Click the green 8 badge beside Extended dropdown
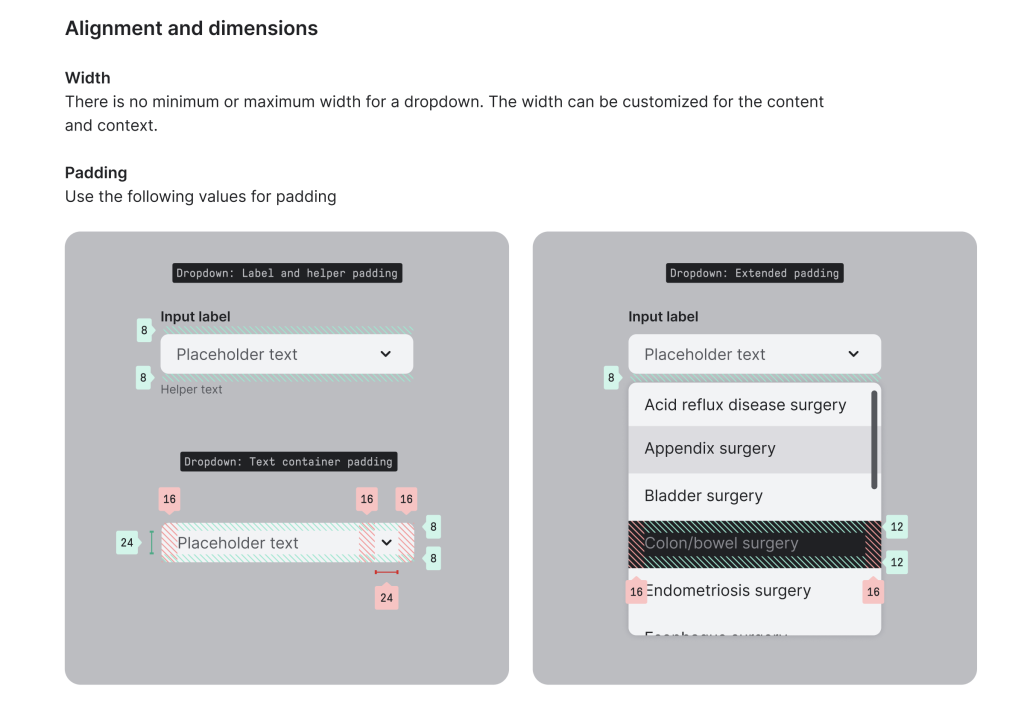Viewport: 1024px width, 703px height. [611, 378]
